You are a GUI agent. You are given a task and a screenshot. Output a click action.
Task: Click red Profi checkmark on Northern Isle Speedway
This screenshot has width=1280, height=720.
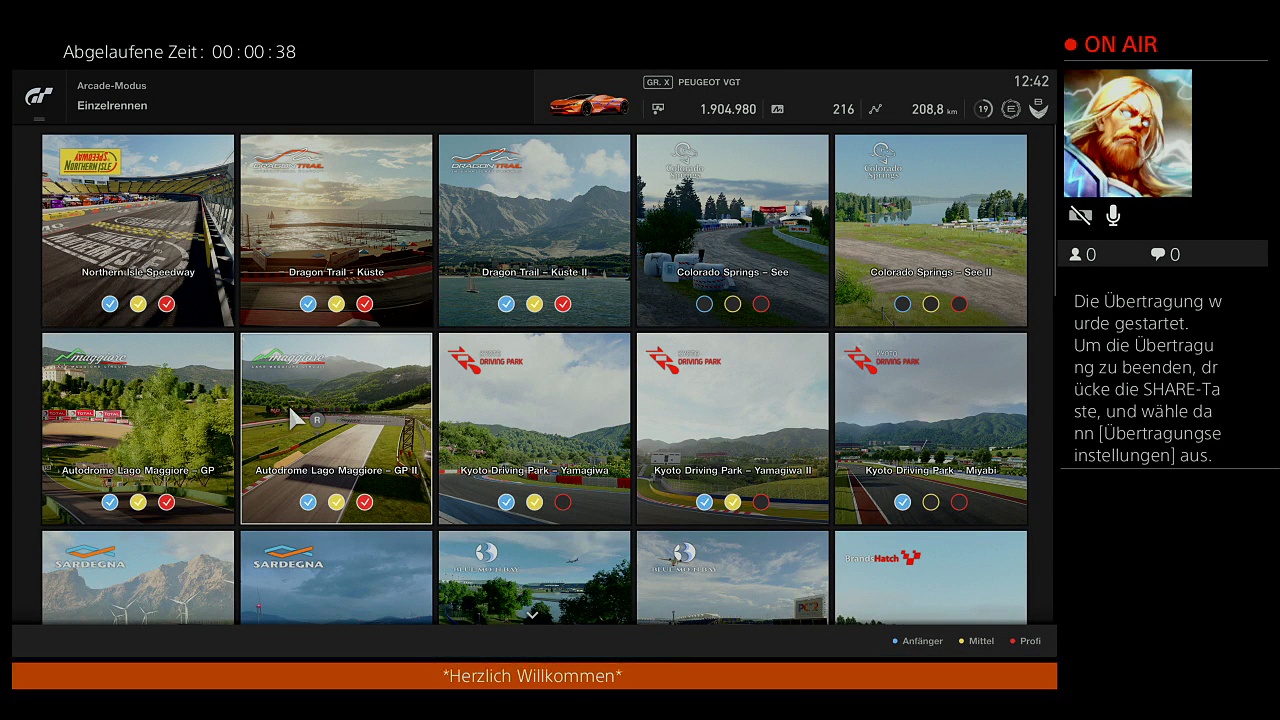(x=166, y=304)
